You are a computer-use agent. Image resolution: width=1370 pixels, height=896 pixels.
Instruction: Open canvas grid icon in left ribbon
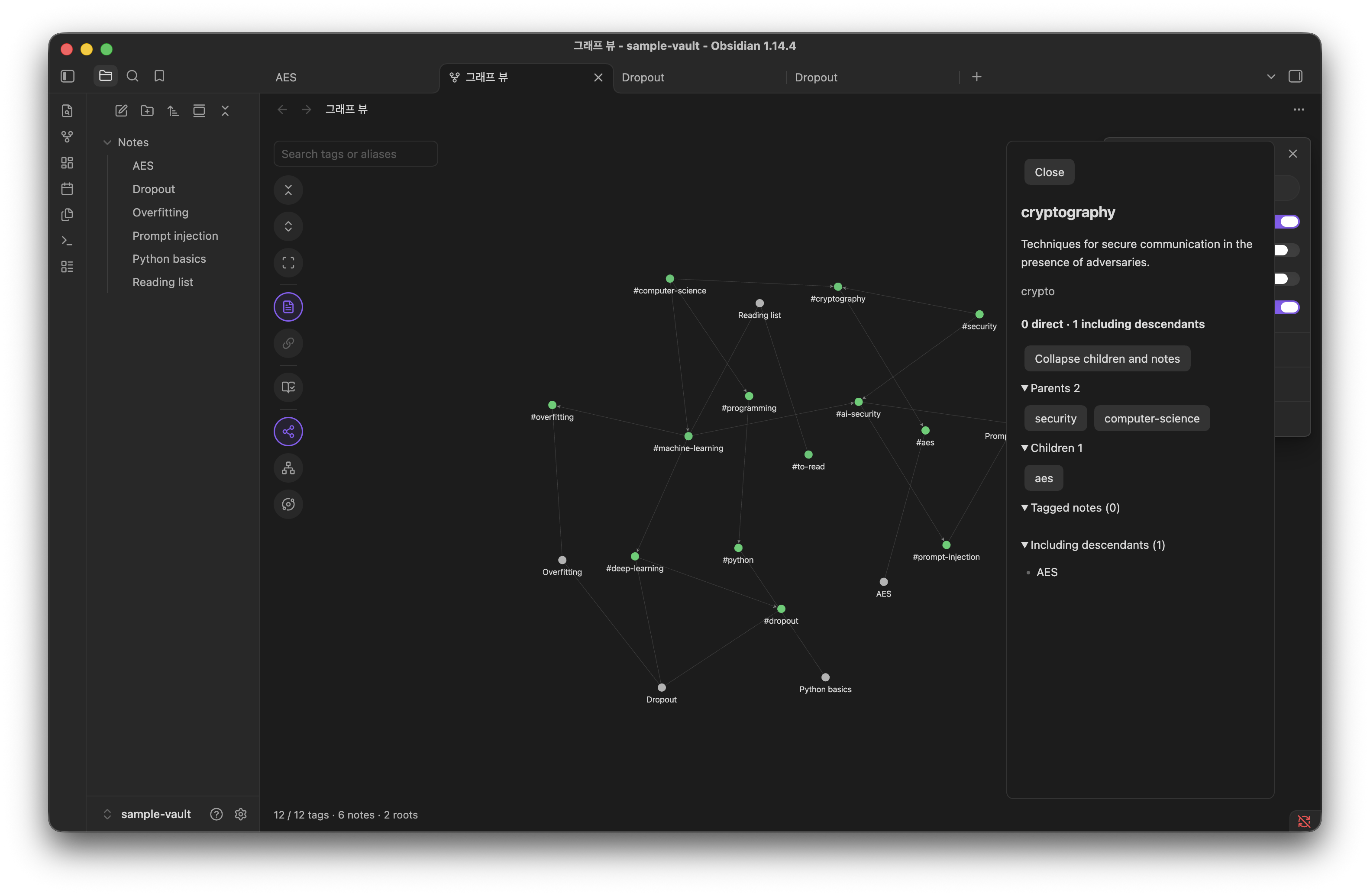(68, 163)
